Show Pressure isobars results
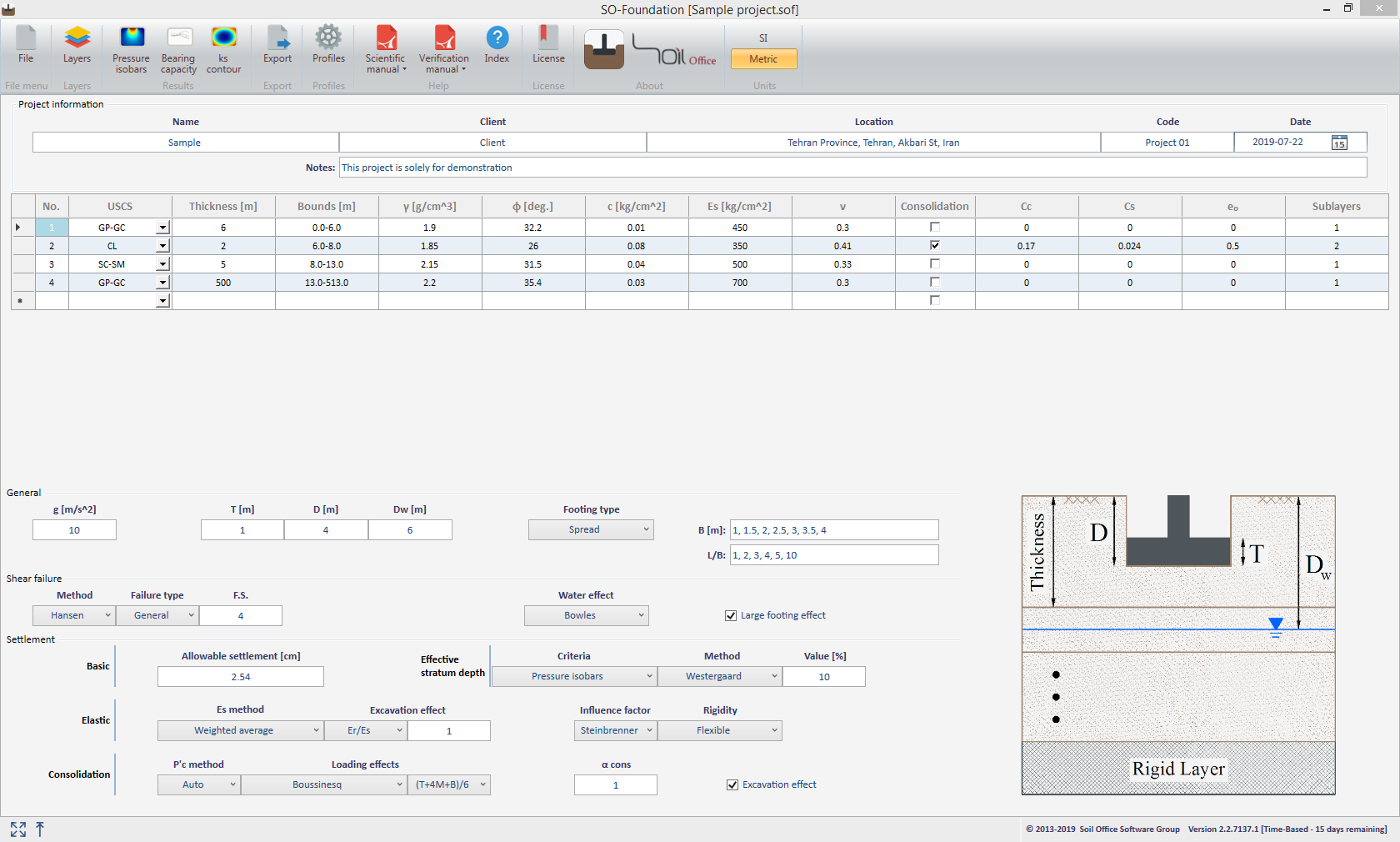This screenshot has height=842, width=1400. pyautogui.click(x=132, y=50)
